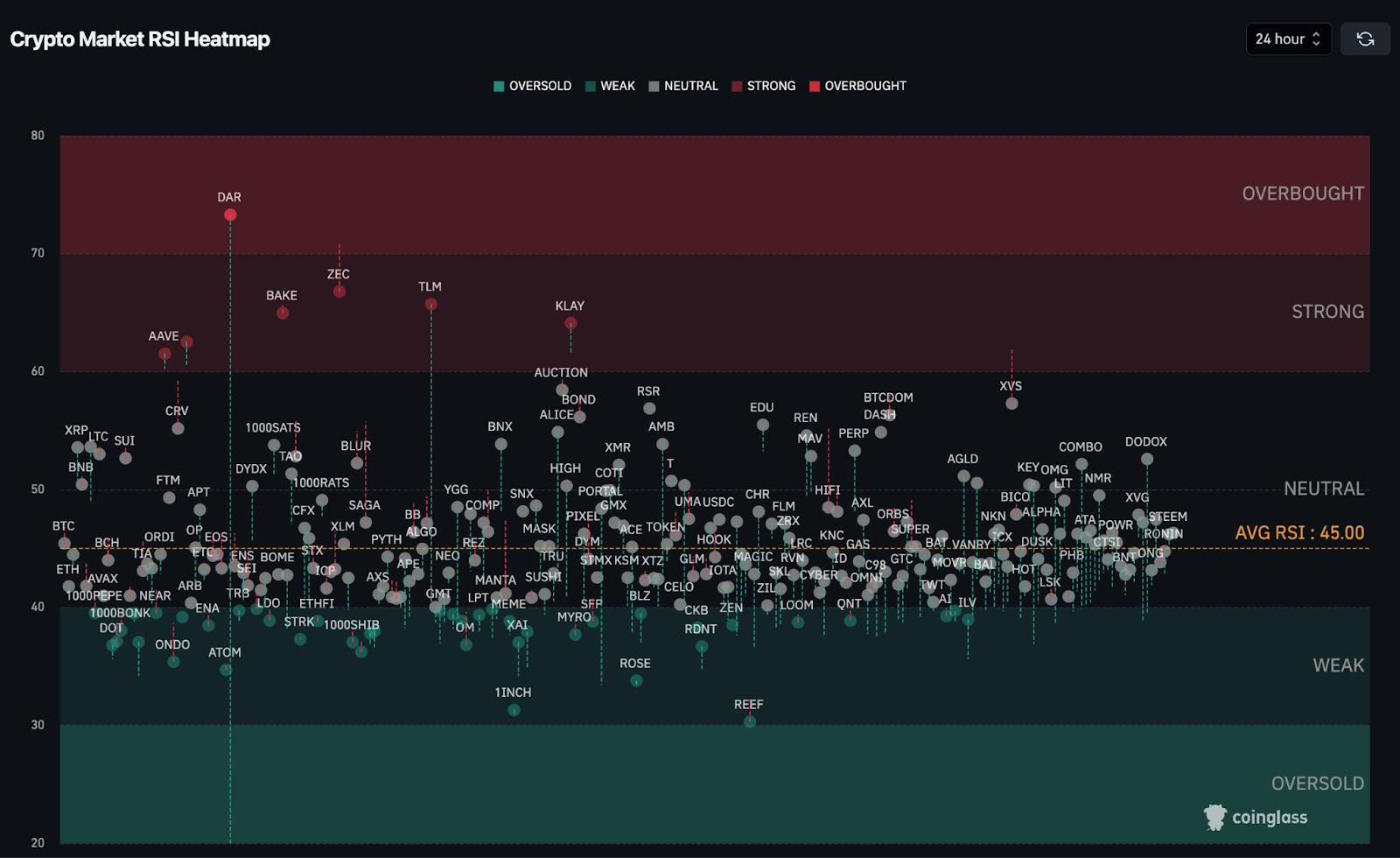Select the AUCTION data point
This screenshot has width=1400, height=858.
[562, 390]
